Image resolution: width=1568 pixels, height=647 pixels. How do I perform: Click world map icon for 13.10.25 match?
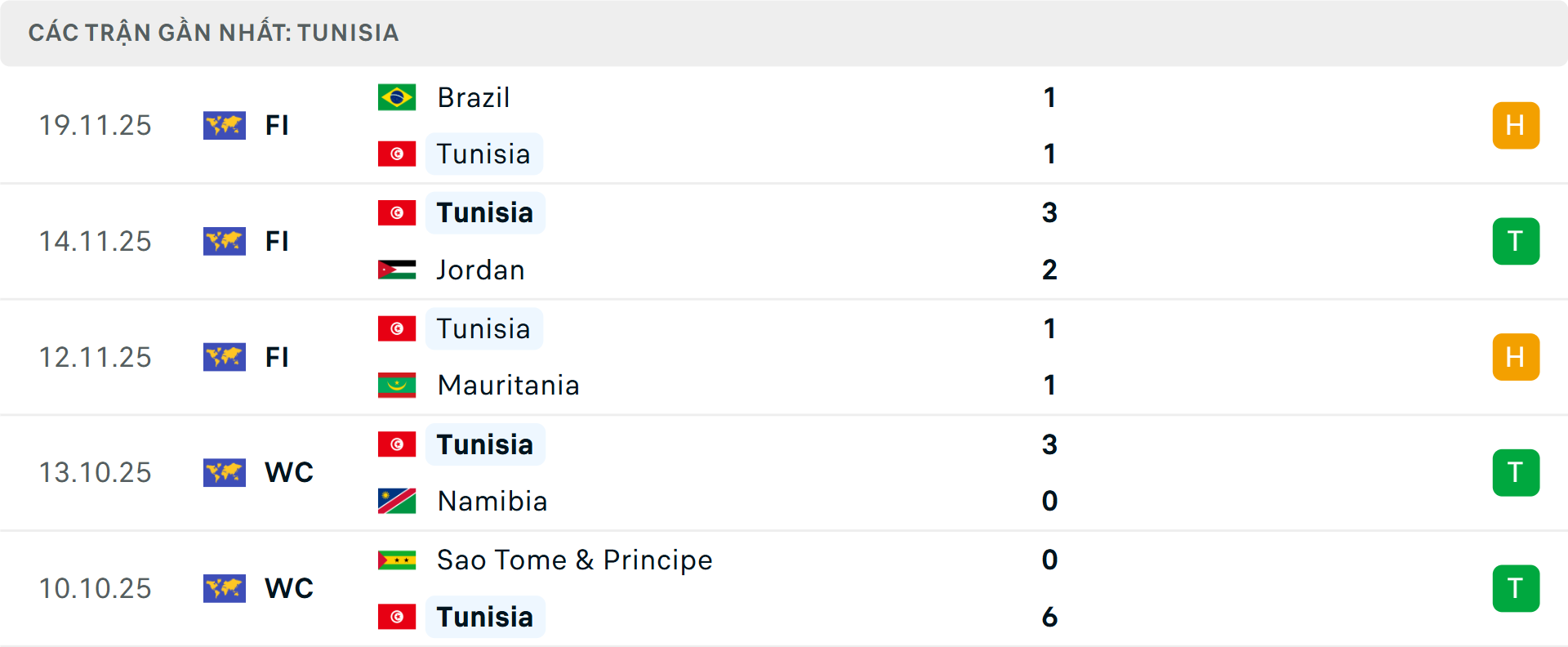click(x=225, y=472)
